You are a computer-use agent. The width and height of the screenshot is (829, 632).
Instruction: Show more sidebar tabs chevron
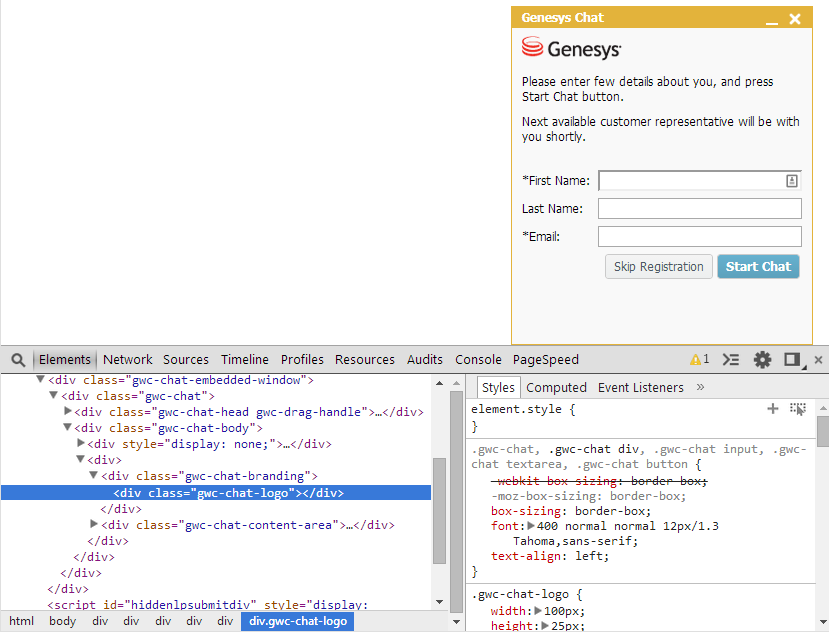701,387
